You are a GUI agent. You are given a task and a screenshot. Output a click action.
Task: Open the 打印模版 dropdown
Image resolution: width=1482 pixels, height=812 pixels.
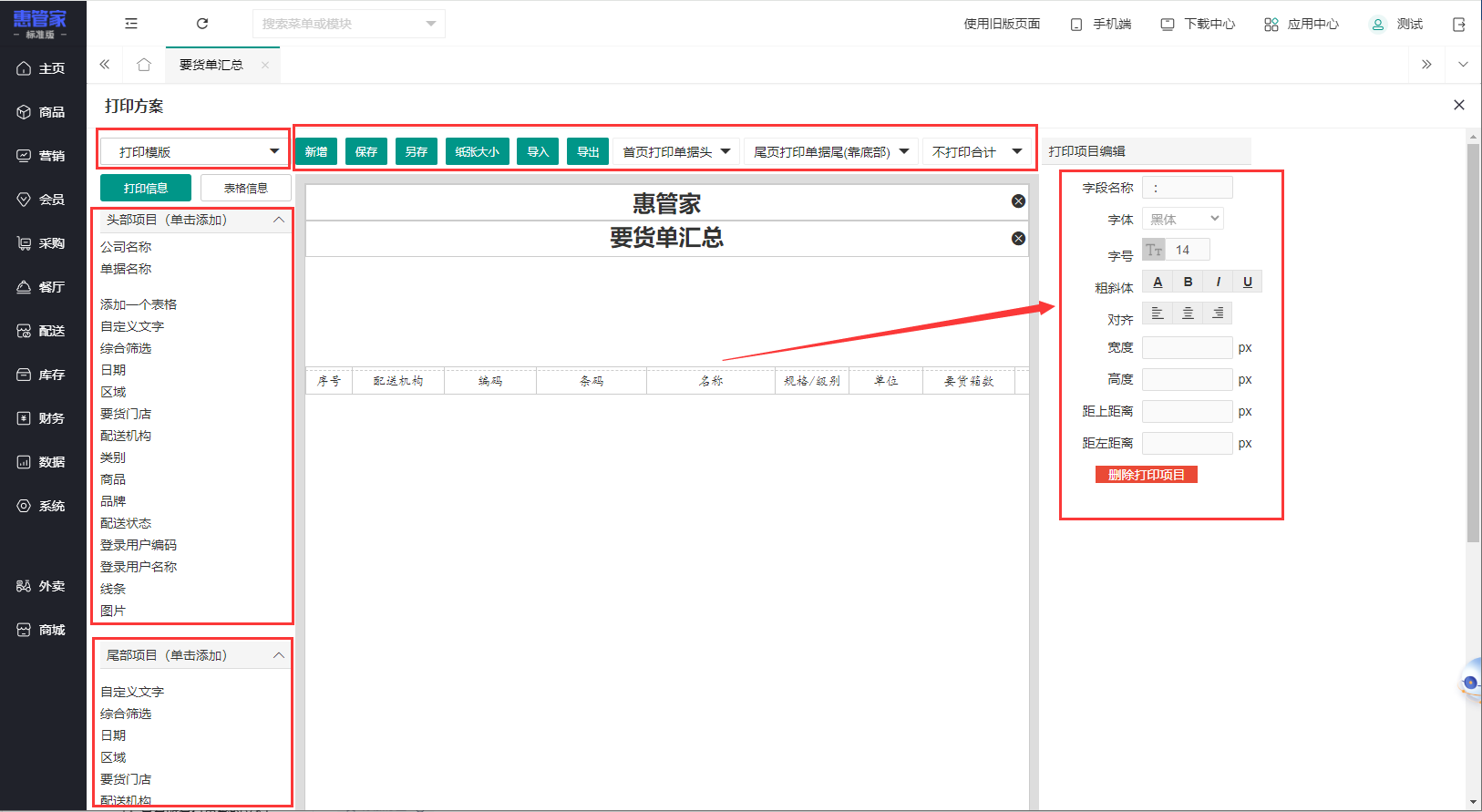pos(193,151)
